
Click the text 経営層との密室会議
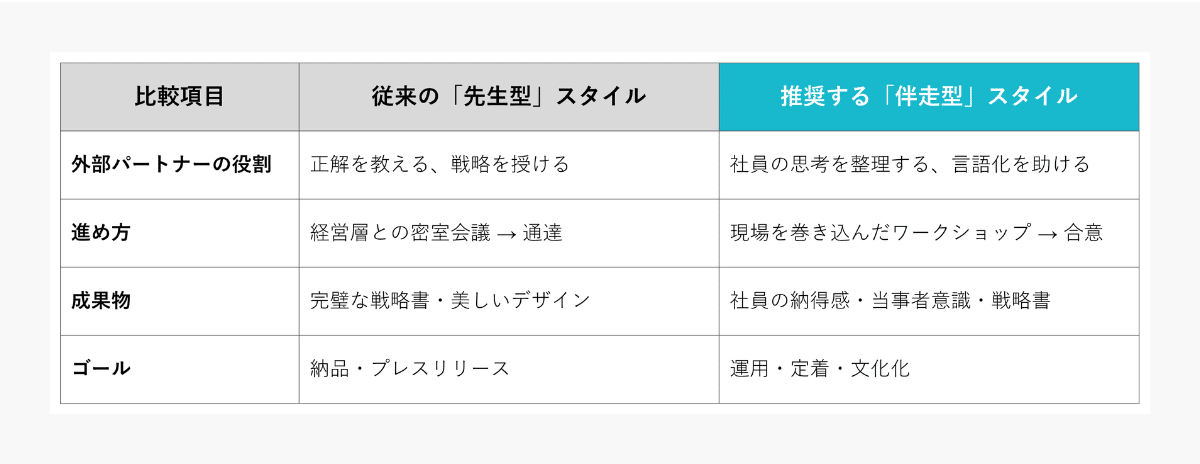pyautogui.click(x=400, y=233)
